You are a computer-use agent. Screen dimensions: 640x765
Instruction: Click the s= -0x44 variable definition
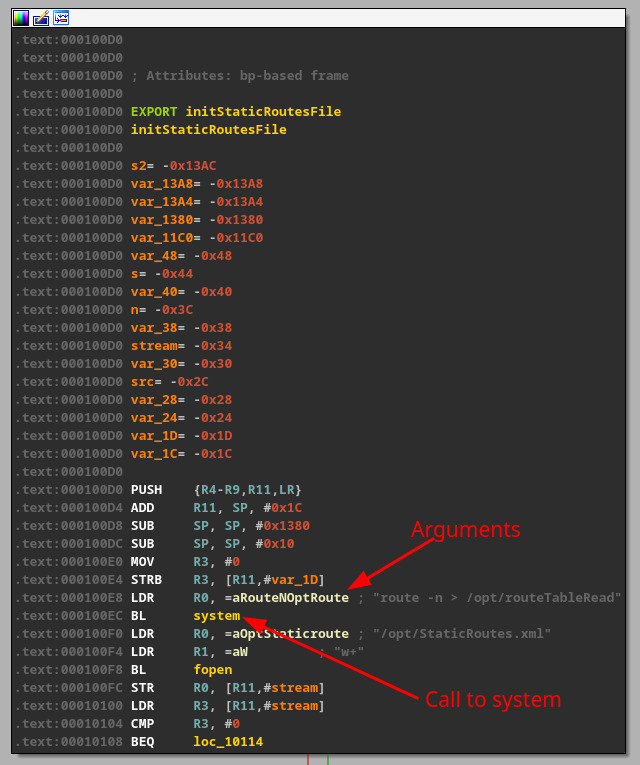point(161,274)
